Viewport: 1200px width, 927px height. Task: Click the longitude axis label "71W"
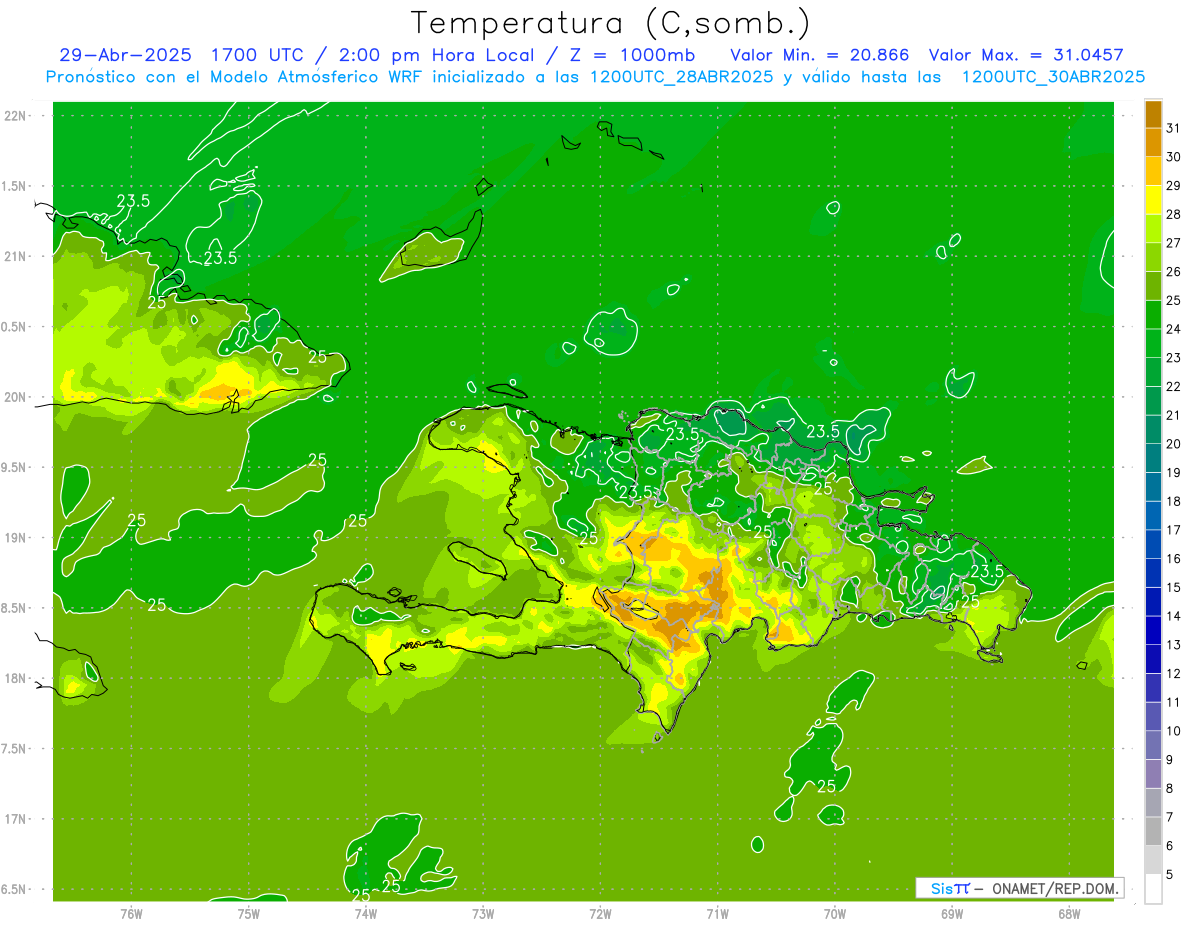coord(717,914)
